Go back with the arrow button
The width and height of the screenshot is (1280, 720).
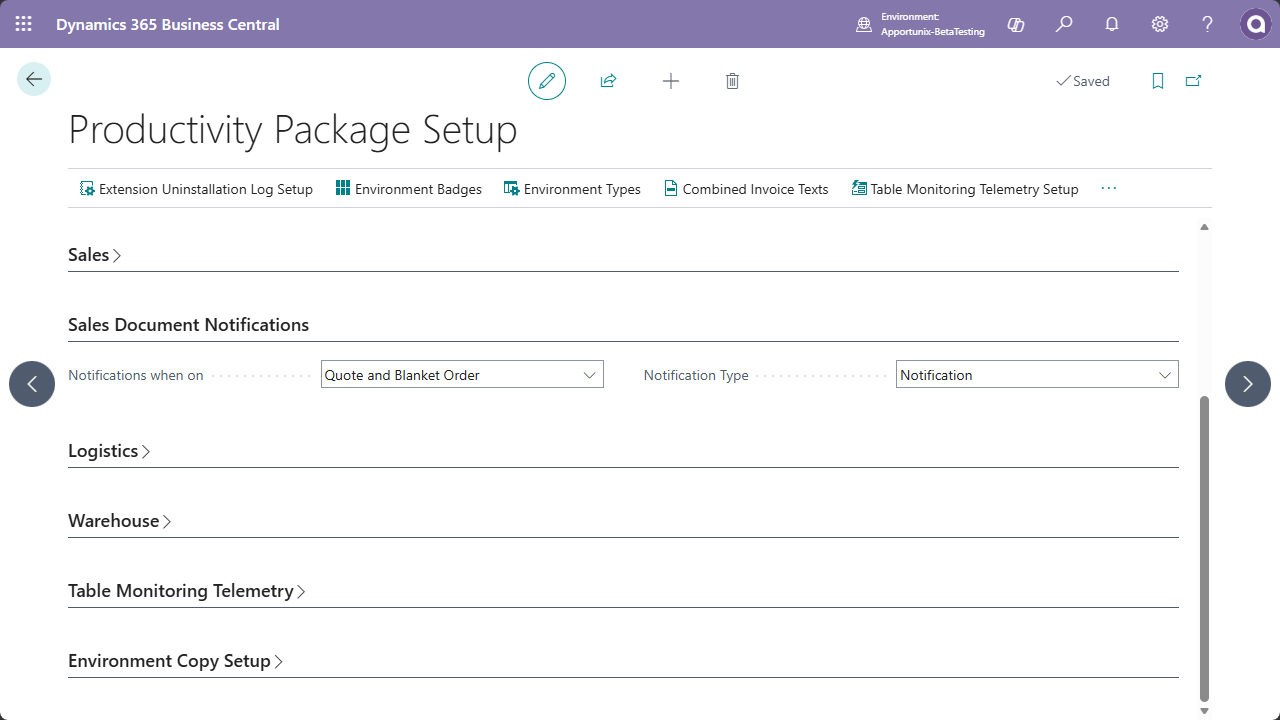[x=34, y=79]
